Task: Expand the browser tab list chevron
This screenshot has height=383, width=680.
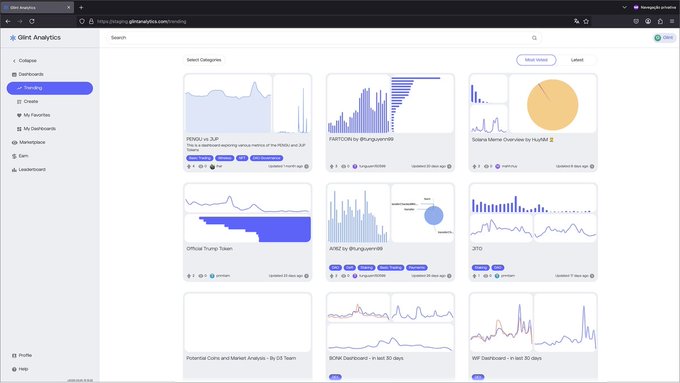Action: pos(624,7)
